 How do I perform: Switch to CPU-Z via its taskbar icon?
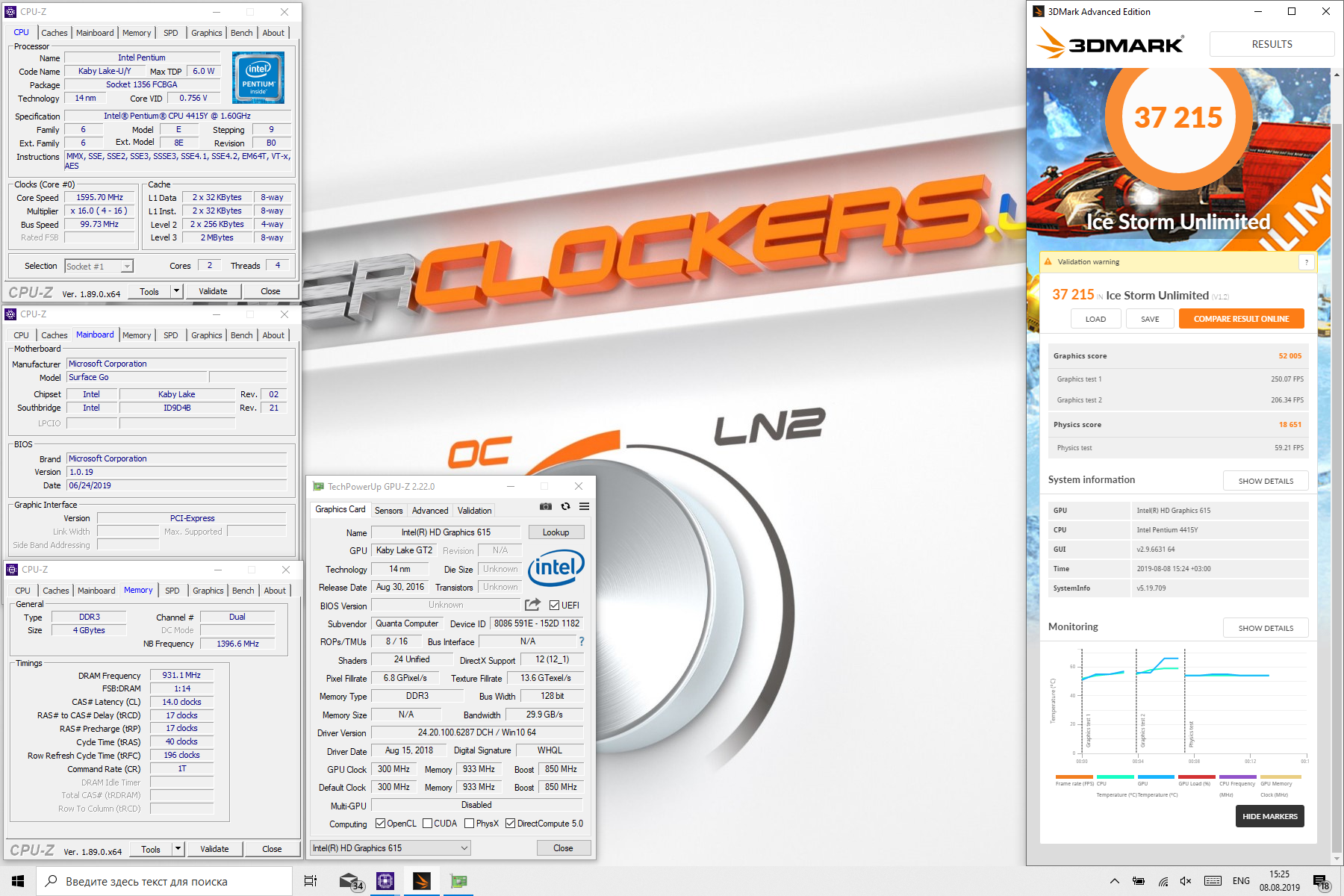pyautogui.click(x=385, y=881)
